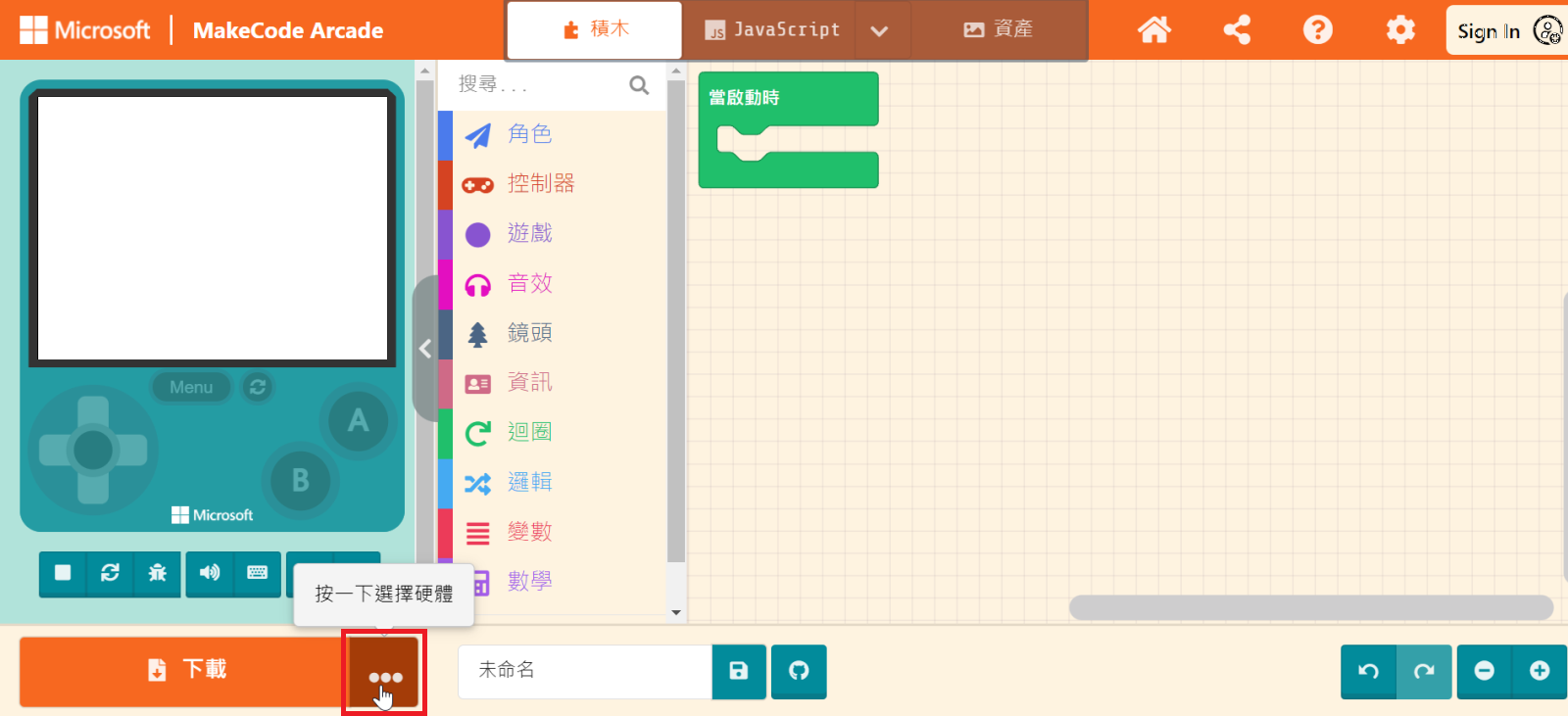1568x716 pixels.
Task: Click the search magnifier icon
Action: (x=639, y=85)
